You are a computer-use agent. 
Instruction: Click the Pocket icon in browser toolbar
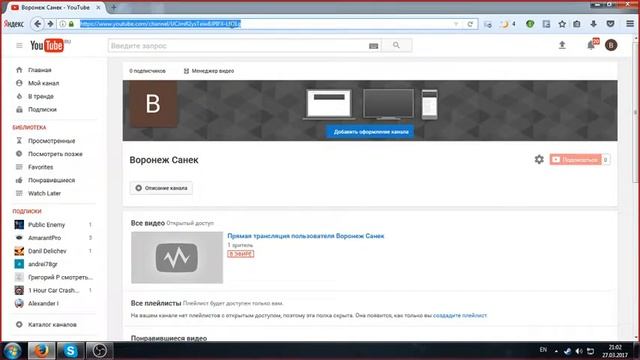pos(610,24)
